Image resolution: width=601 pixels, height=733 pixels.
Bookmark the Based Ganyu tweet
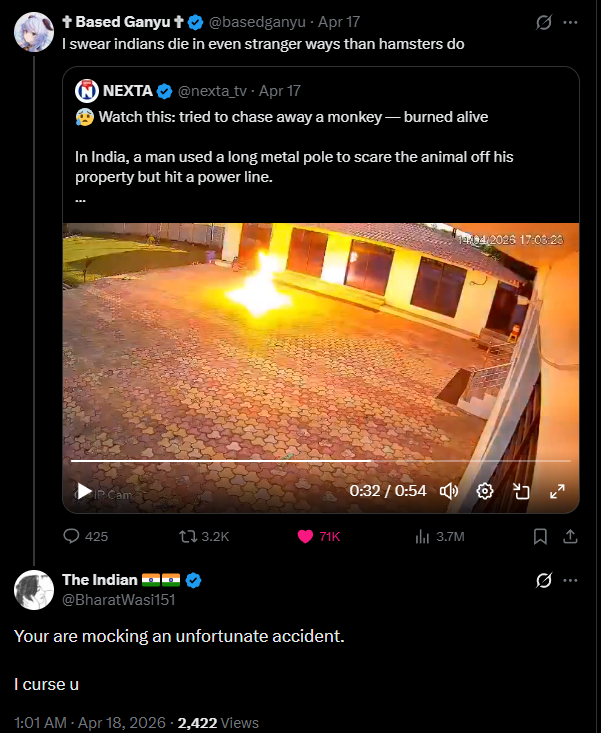point(540,536)
